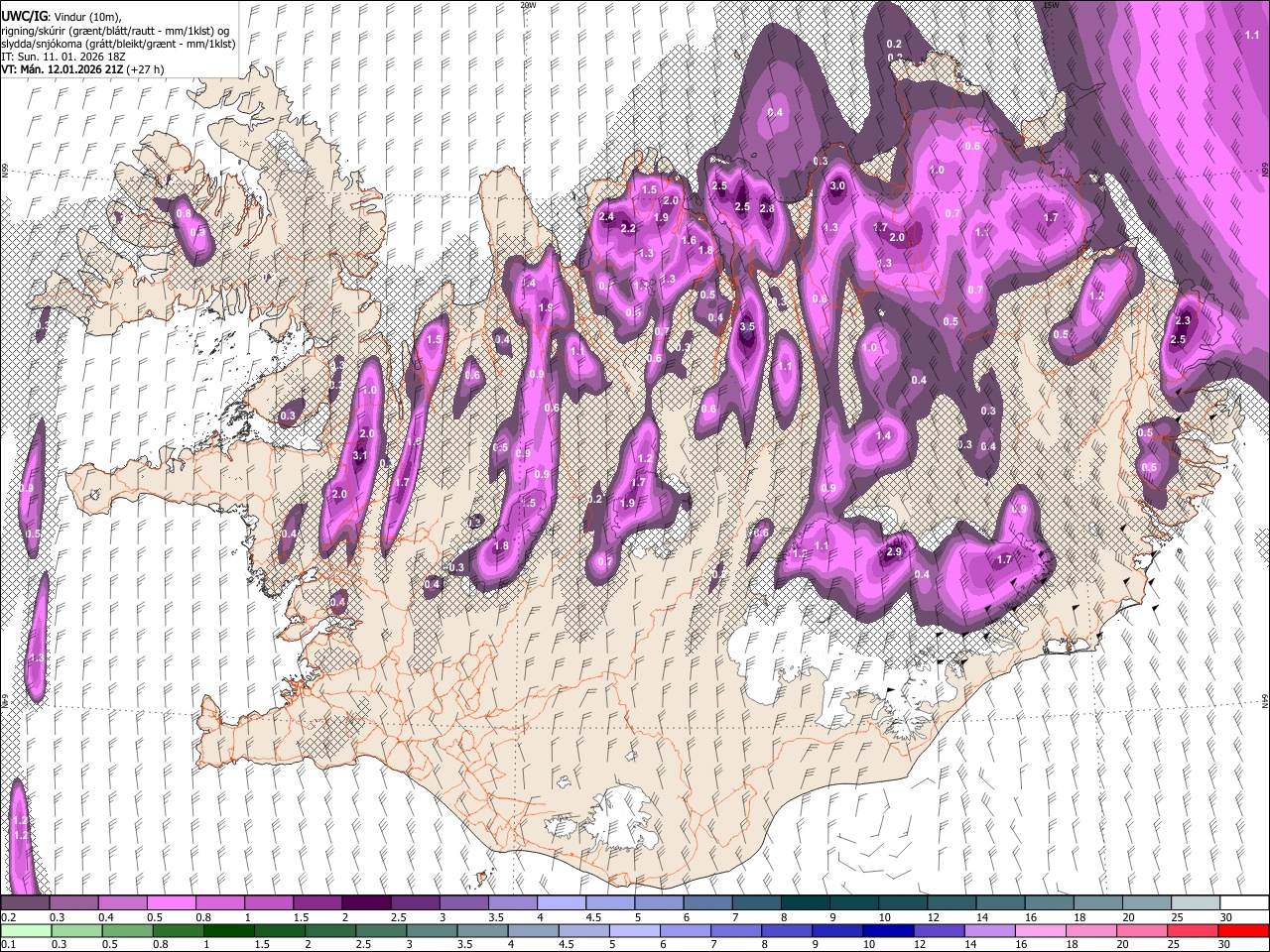Click the "2.8" snowfall value on the map
This screenshot has height=952, width=1270.
(x=766, y=209)
